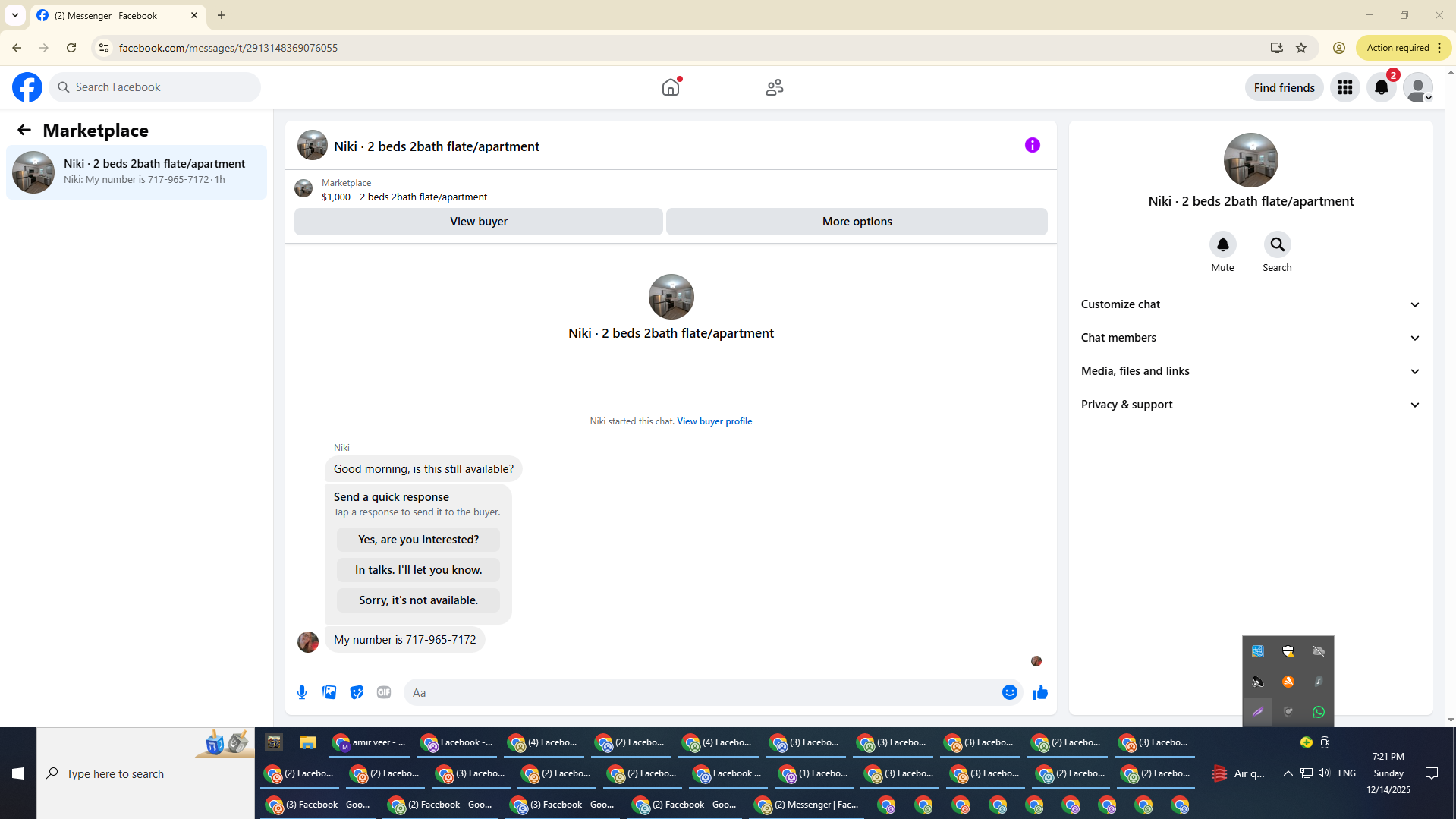This screenshot has width=1456, height=819.
Task: Open Chrome profile icon
Action: [1339, 48]
